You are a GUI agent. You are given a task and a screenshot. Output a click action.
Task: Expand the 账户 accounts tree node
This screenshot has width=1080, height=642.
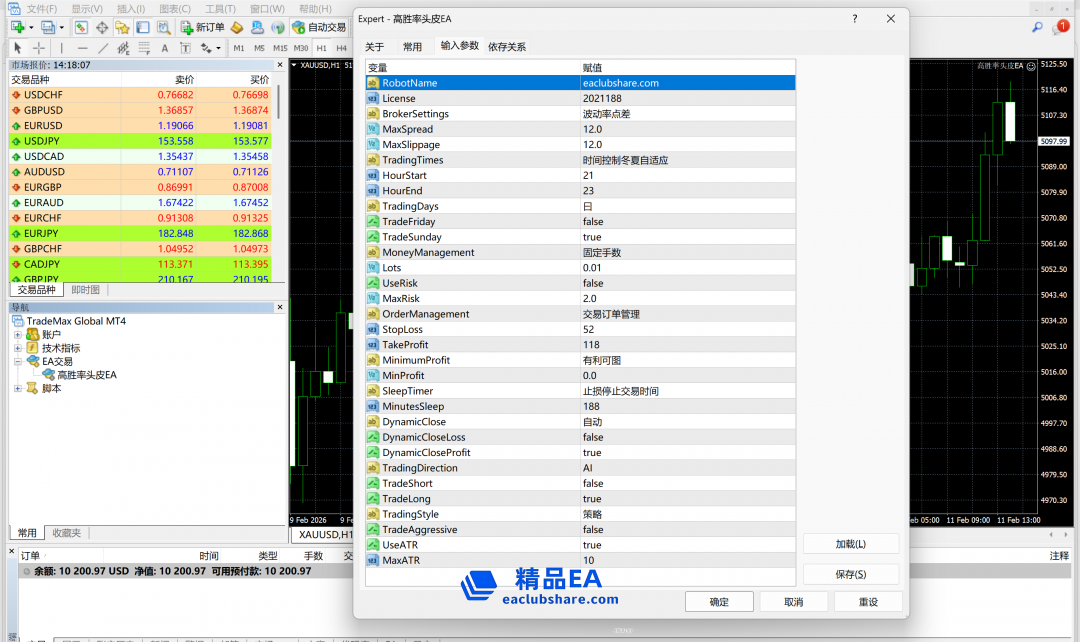tap(18, 335)
